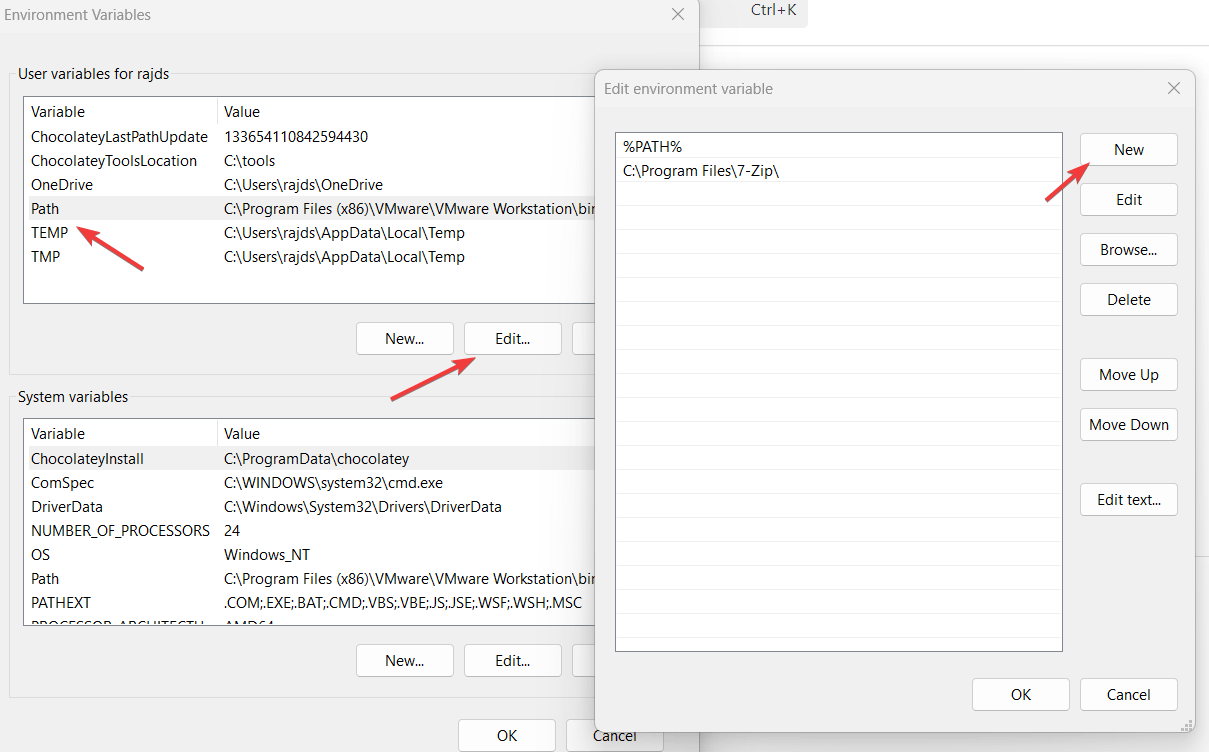Screen dimensions: 1209x752
Task: Click Edit in the path editor
Action: pyautogui.click(x=1128, y=199)
